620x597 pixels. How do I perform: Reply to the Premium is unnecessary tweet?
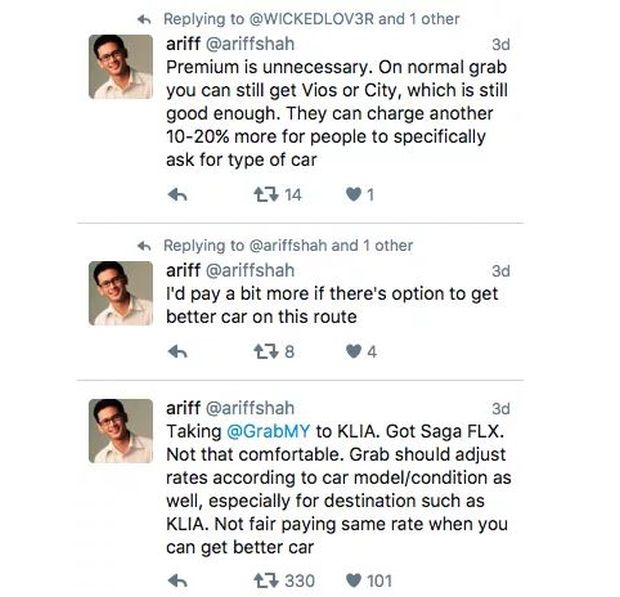tap(179, 196)
